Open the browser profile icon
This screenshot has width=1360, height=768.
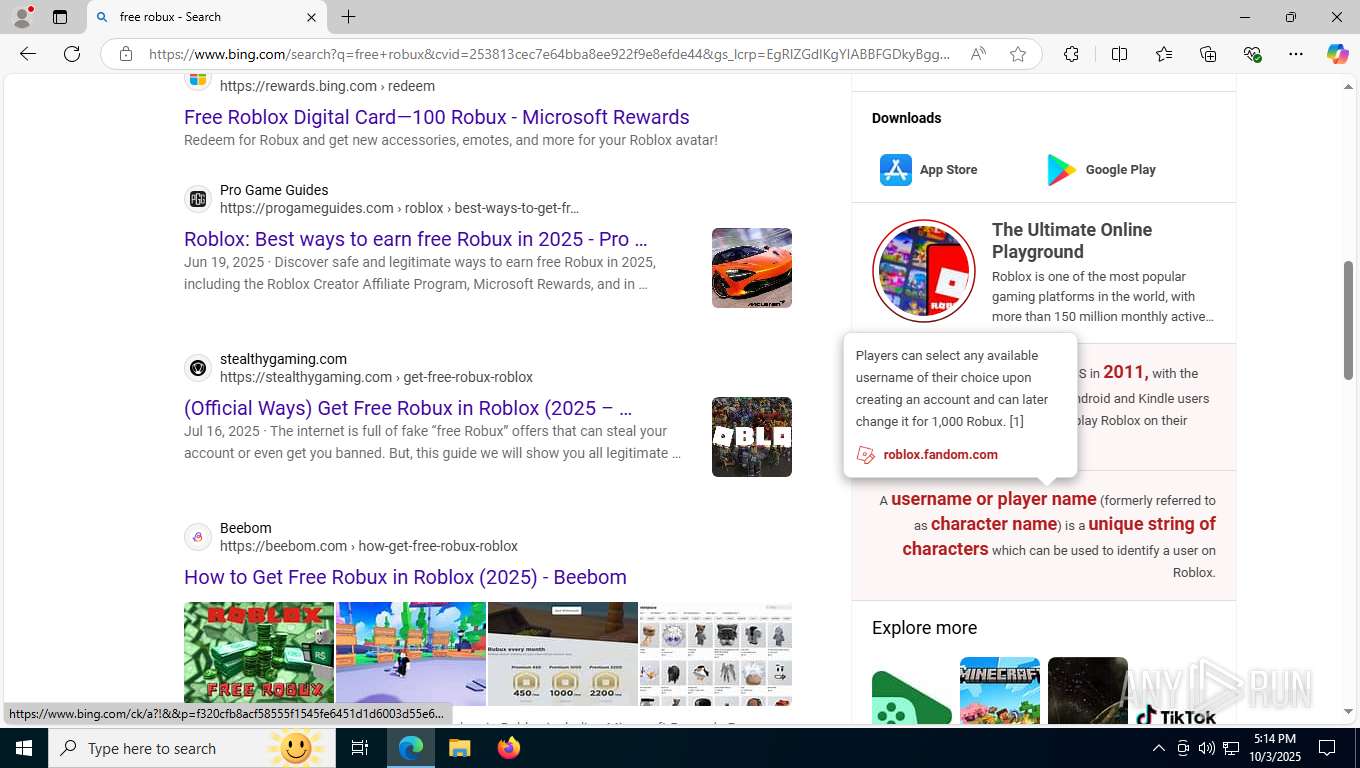pos(22,17)
